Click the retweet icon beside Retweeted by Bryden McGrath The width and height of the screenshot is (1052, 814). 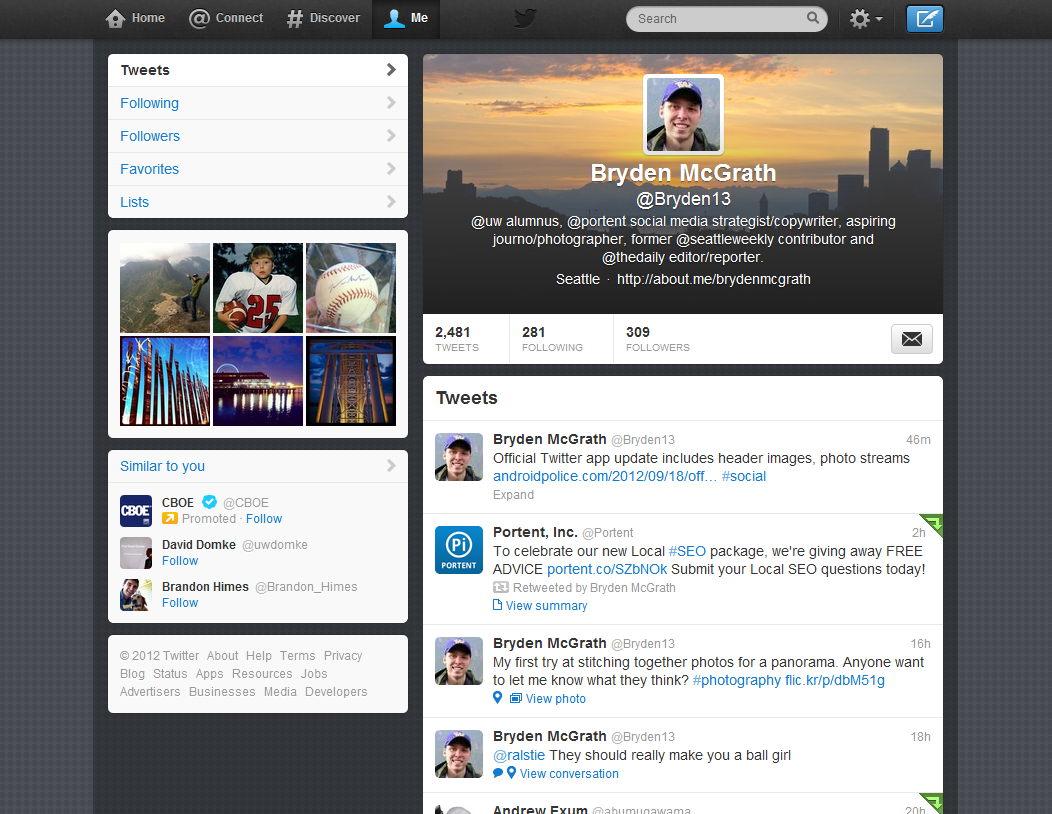coord(501,587)
